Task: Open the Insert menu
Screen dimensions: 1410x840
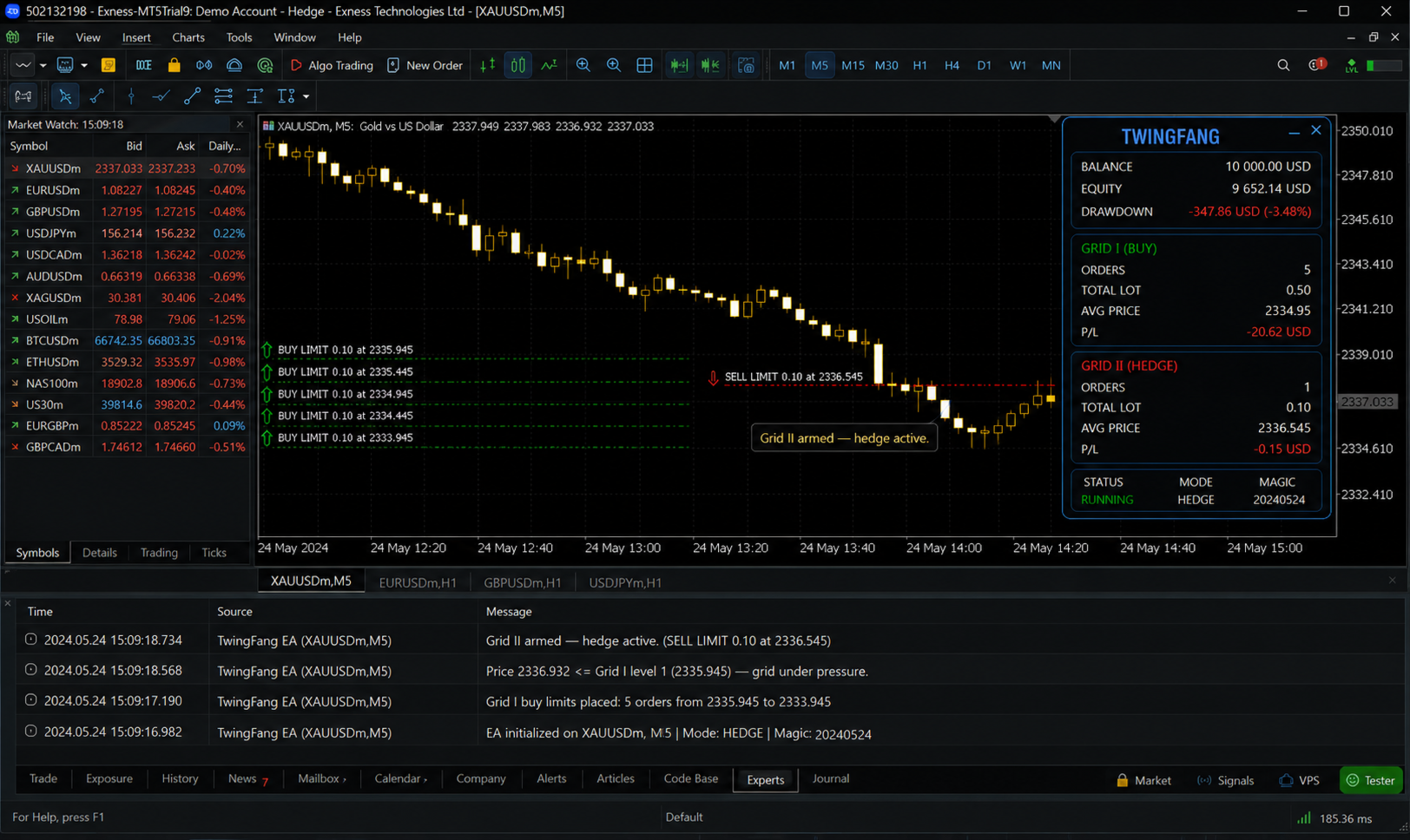Action: (x=136, y=37)
